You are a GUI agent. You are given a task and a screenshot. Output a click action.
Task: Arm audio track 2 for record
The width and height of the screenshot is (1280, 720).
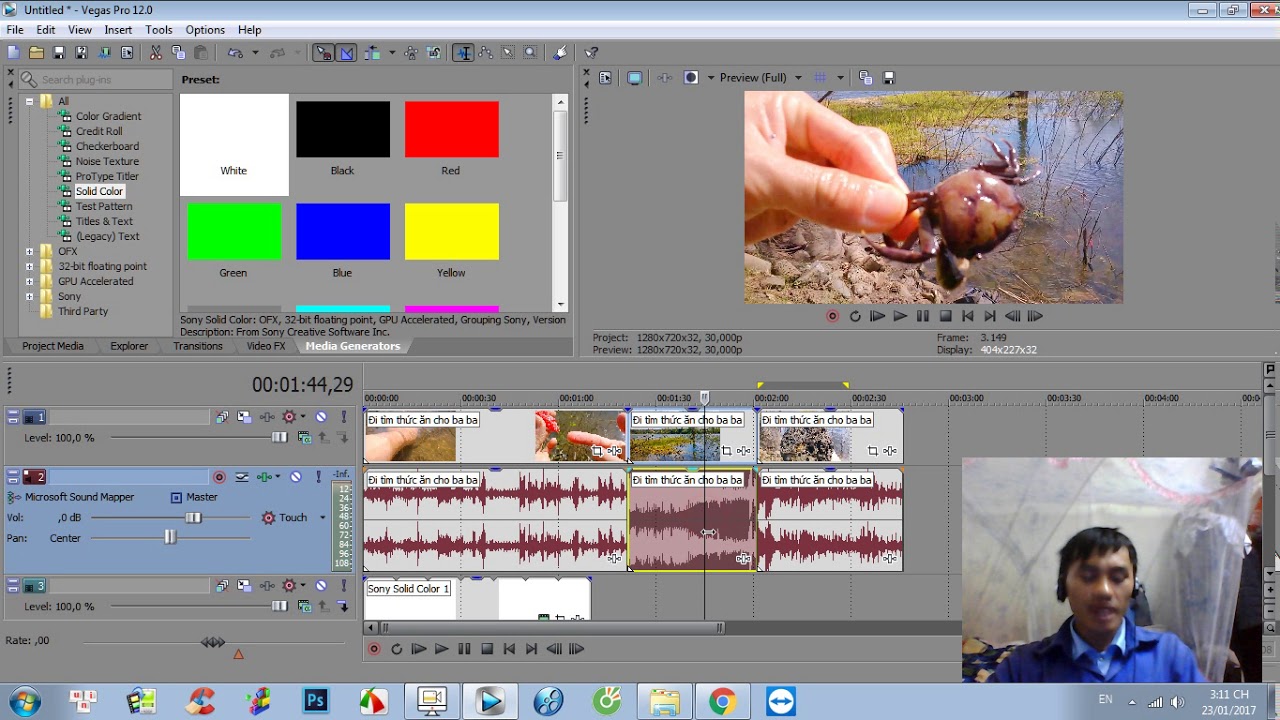[x=219, y=477]
